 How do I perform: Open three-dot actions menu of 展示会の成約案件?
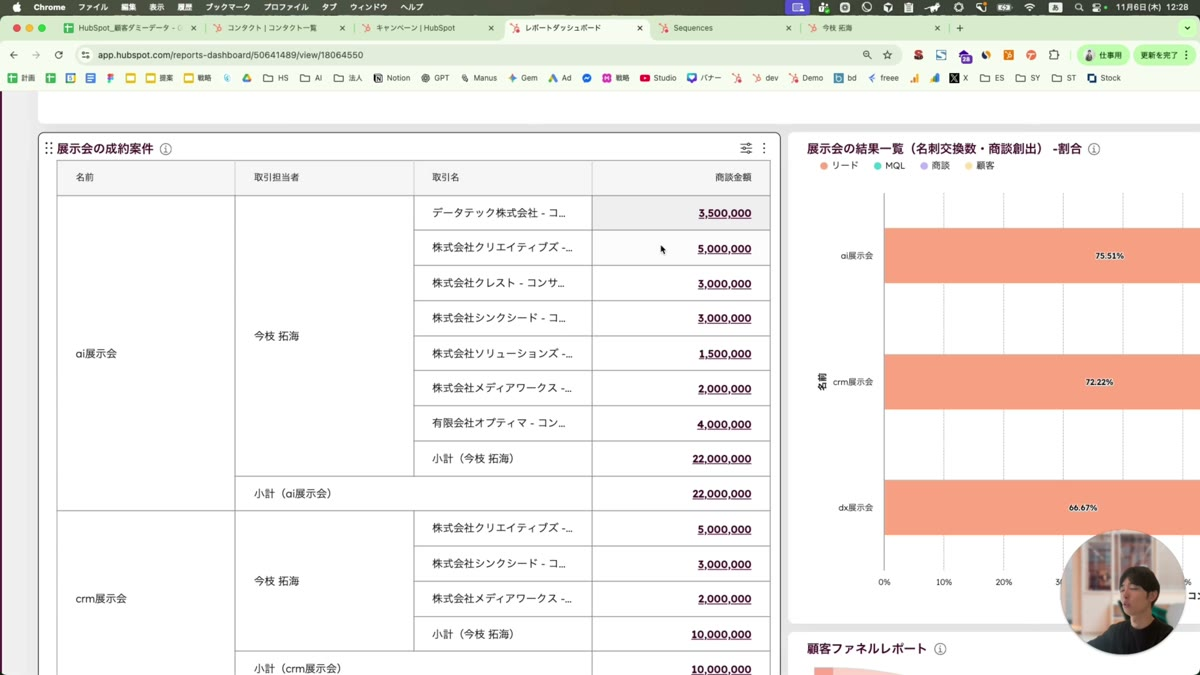764,148
